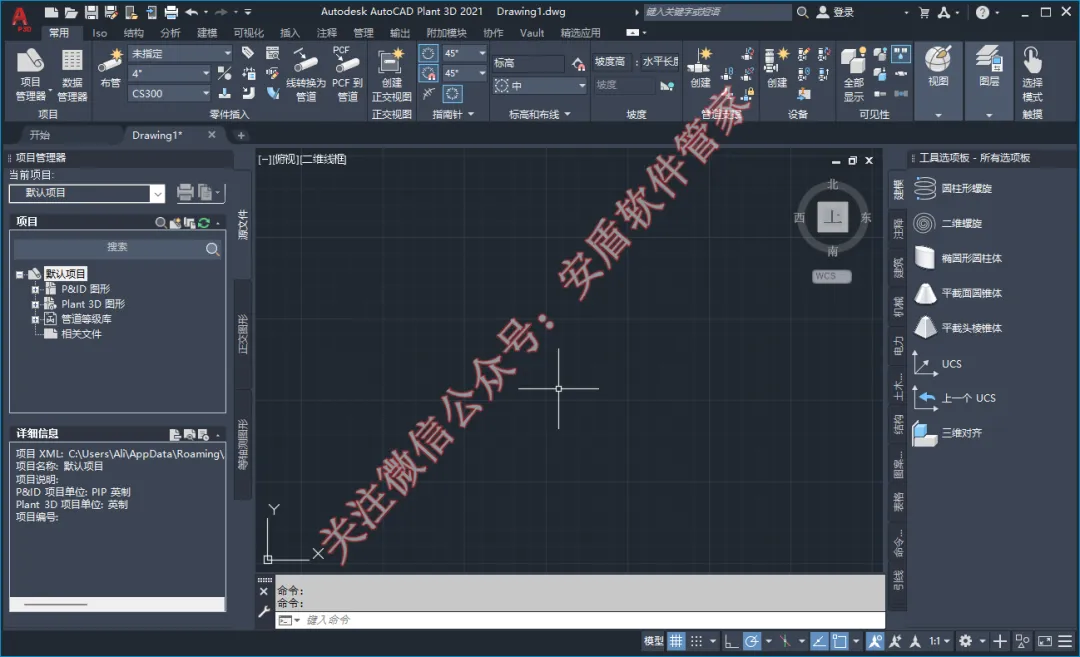Open the CS300 pipe spec dropdown

(x=169, y=93)
